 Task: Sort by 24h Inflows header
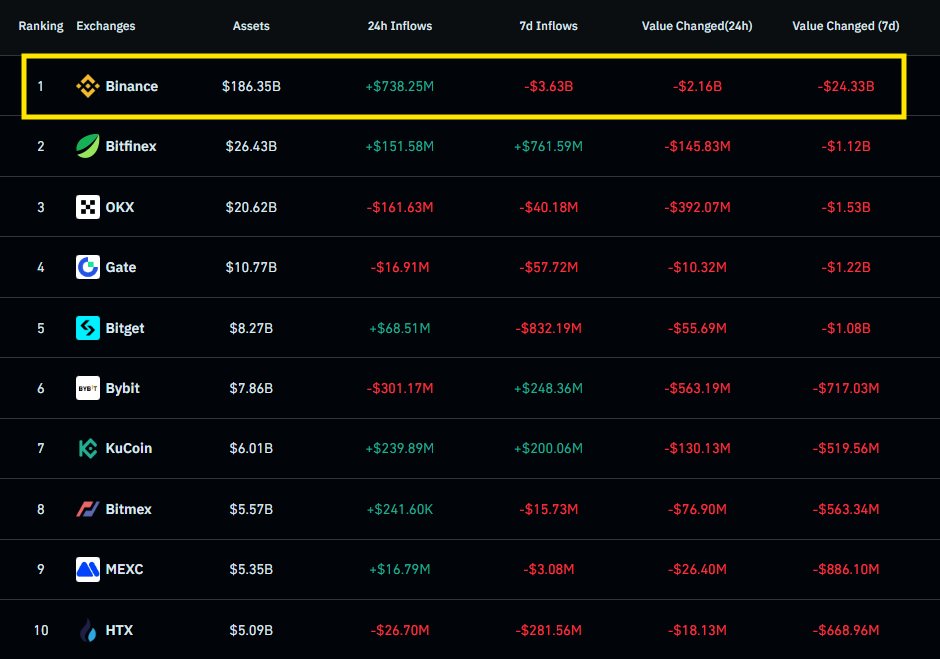coord(399,26)
